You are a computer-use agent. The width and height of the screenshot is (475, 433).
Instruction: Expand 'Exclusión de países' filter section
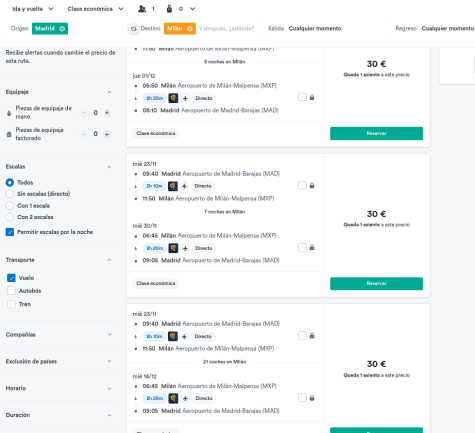(109, 361)
